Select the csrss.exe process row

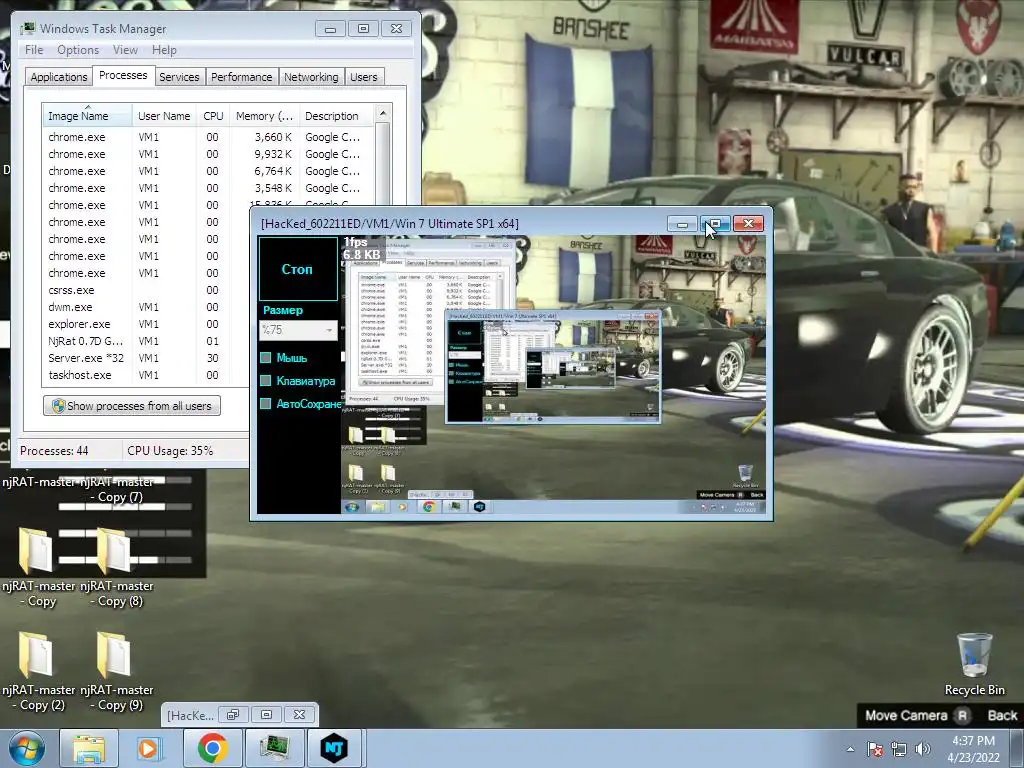(147, 290)
